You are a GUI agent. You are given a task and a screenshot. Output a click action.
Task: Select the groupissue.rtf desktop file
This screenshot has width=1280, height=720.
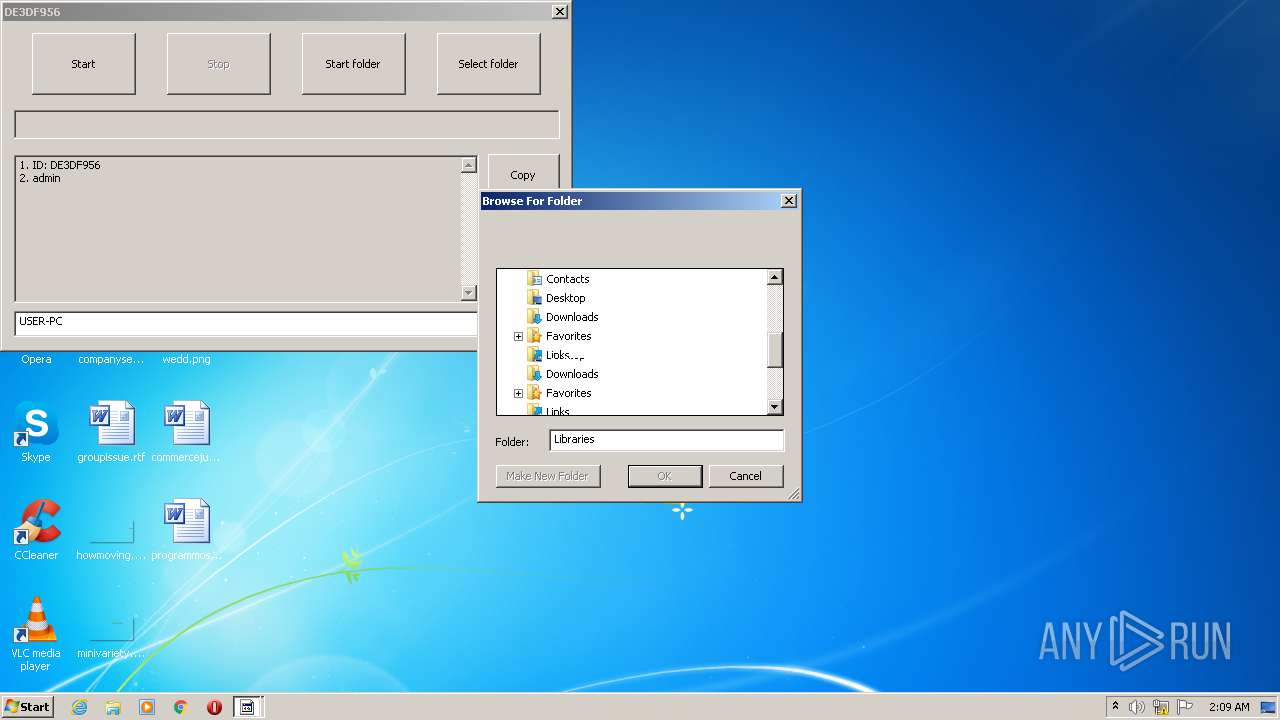(x=111, y=432)
